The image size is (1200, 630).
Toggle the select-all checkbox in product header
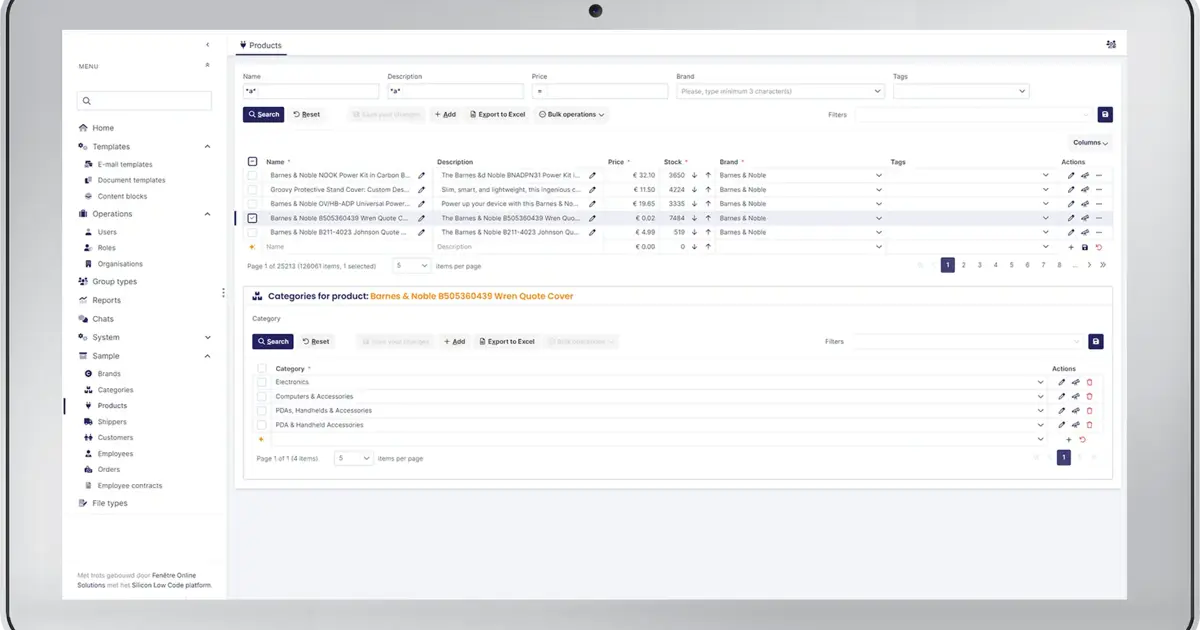click(252, 161)
